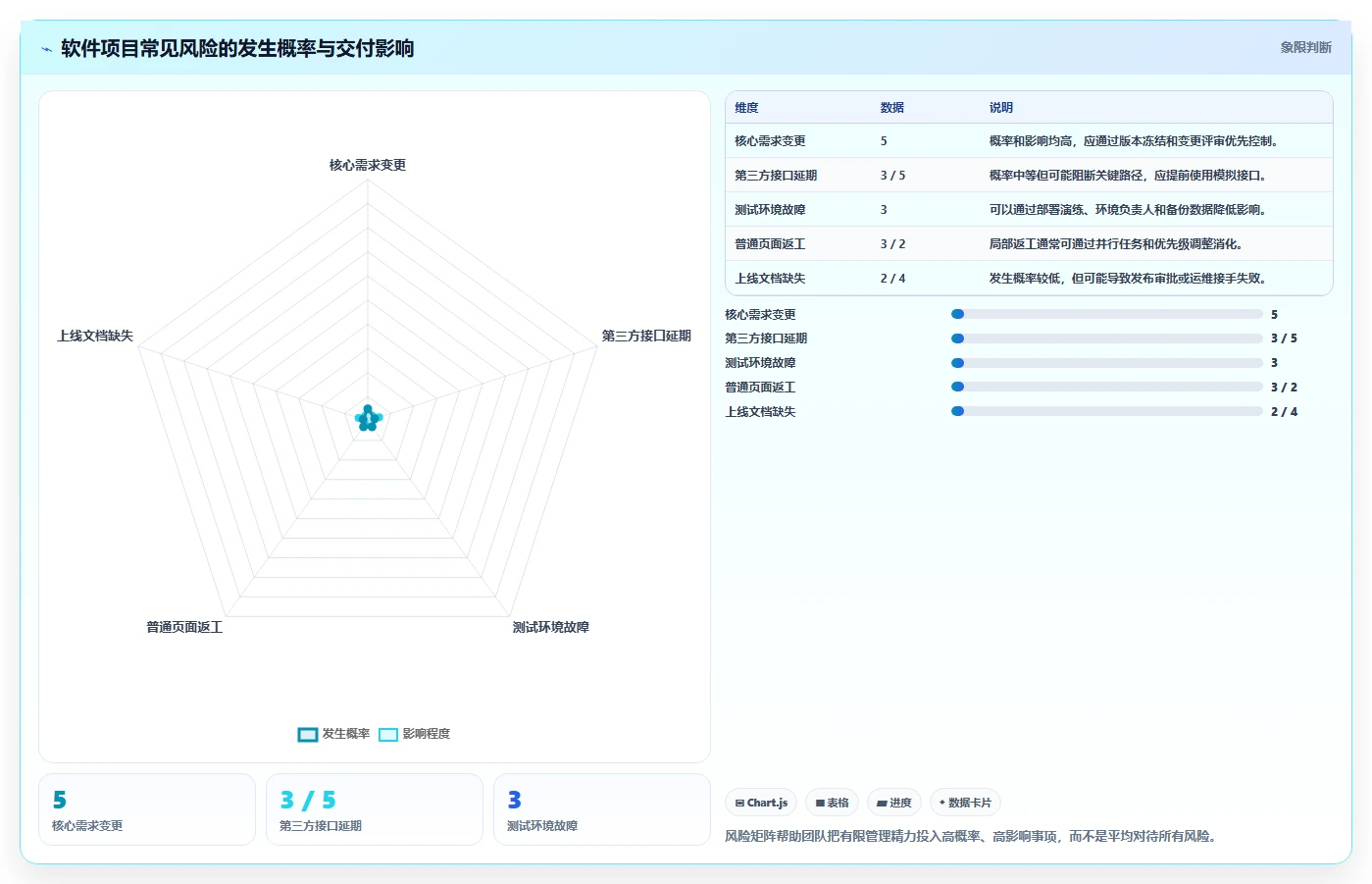This screenshot has width=1372, height=884.
Task: Click the 3 / 2 value in the table
Action: tap(892, 244)
